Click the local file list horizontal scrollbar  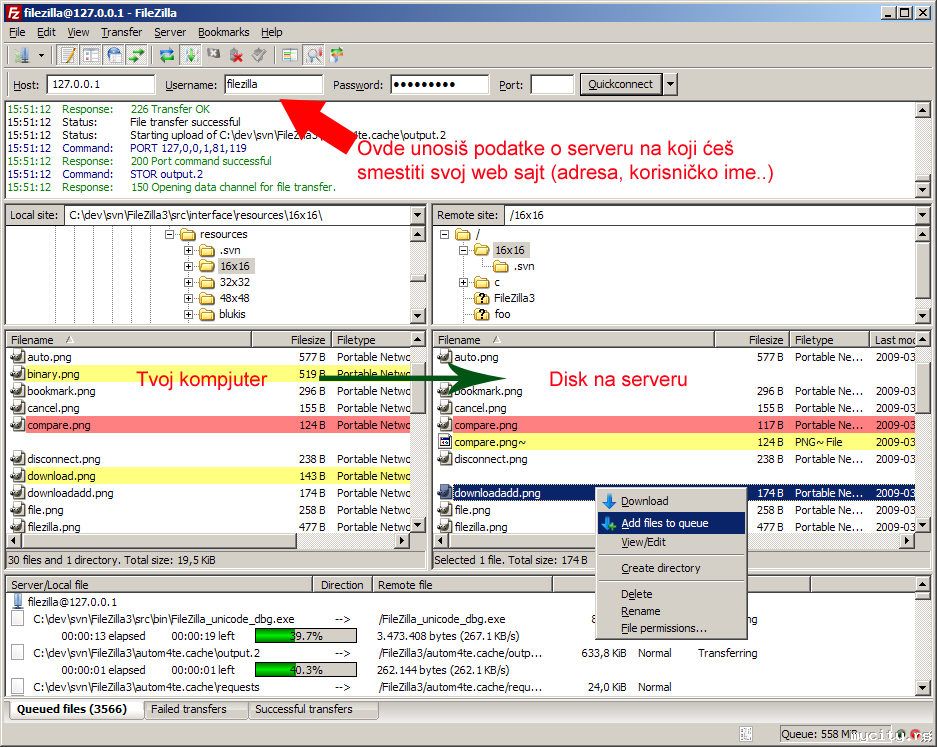(208, 541)
